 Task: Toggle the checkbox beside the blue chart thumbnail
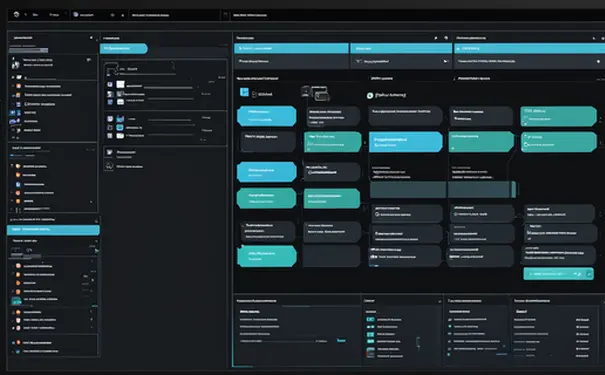110,119
